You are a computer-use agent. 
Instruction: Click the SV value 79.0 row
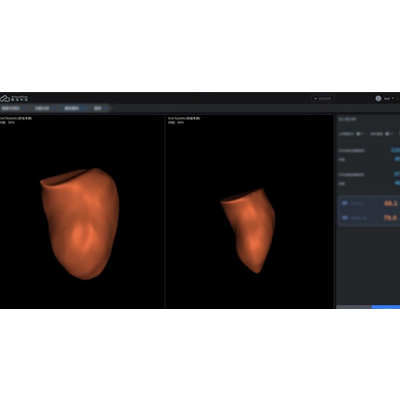369,218
